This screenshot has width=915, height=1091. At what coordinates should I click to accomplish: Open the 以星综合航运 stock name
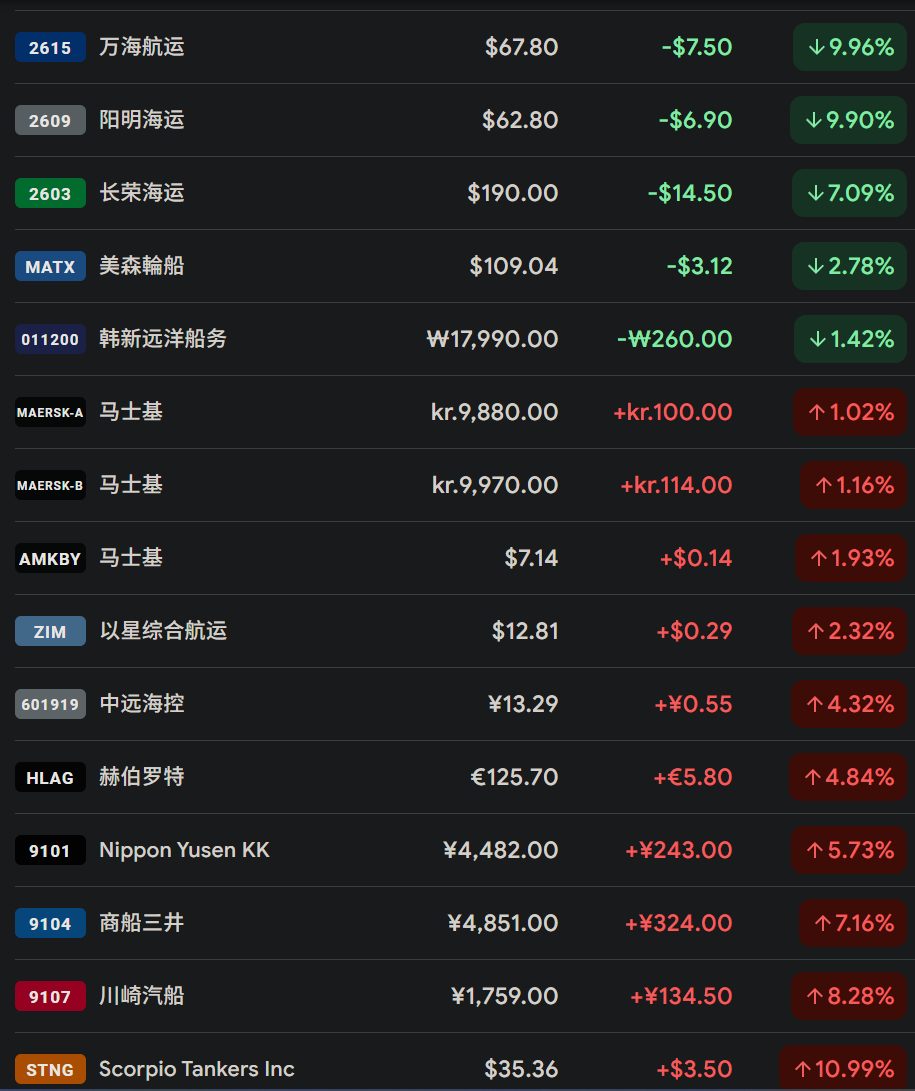(163, 631)
